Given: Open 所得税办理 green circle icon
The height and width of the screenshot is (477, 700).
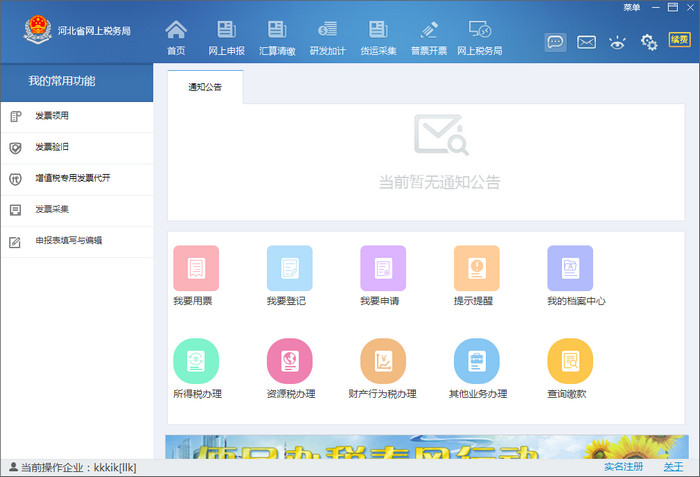Looking at the screenshot, I should pos(196,361).
